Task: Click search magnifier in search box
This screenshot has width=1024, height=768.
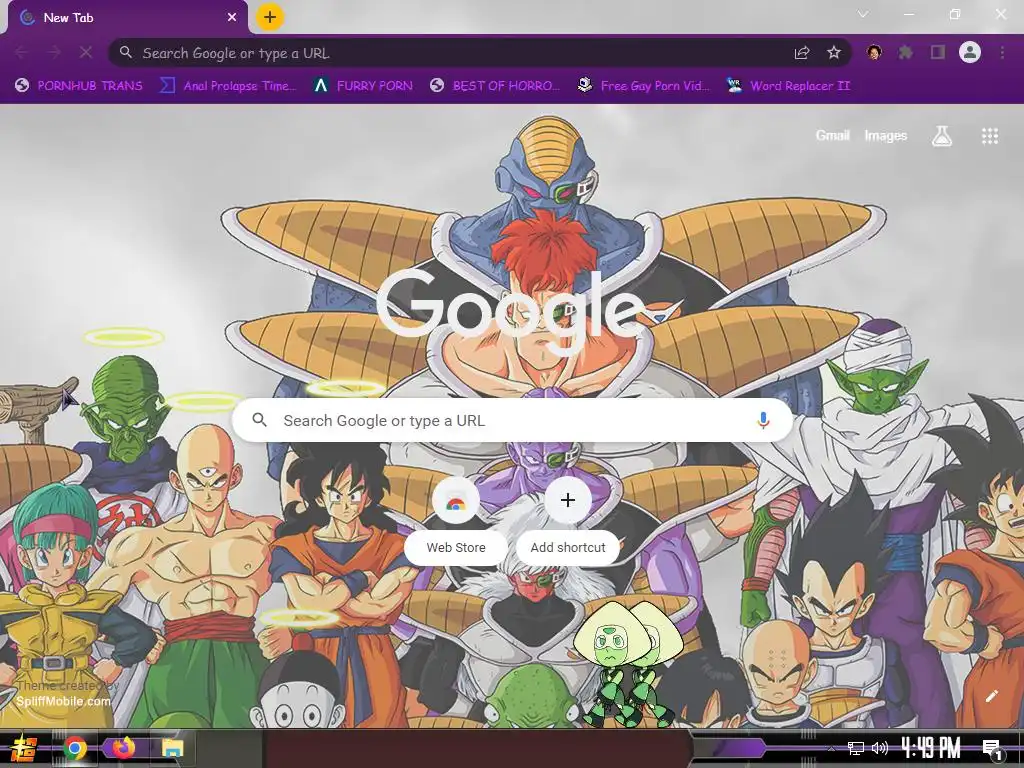Action: click(x=259, y=420)
